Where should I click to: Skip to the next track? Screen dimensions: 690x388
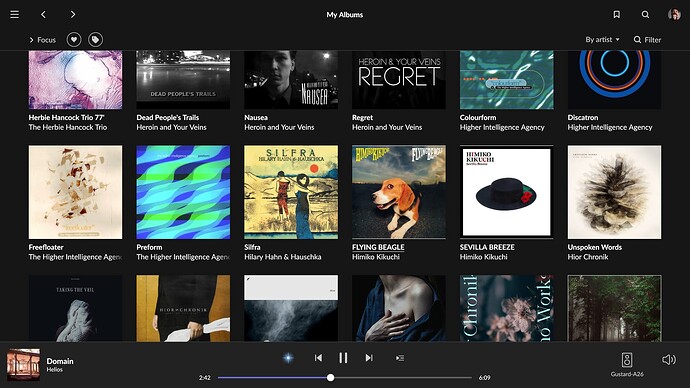click(x=369, y=358)
